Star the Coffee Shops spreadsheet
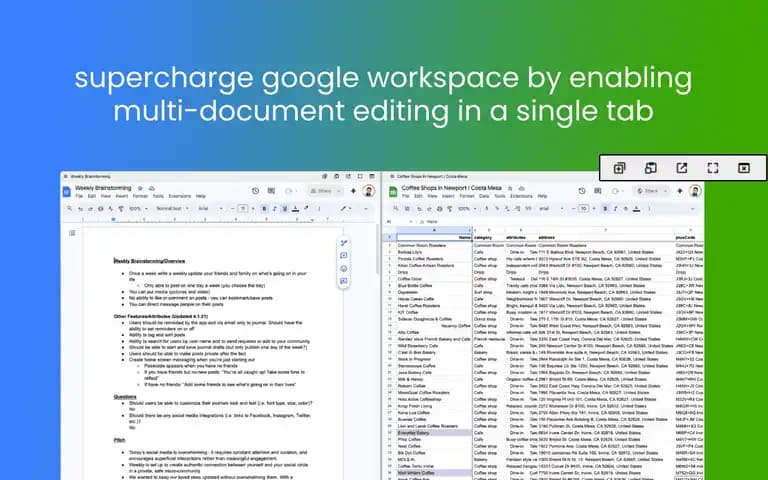768x480 pixels. coord(510,188)
